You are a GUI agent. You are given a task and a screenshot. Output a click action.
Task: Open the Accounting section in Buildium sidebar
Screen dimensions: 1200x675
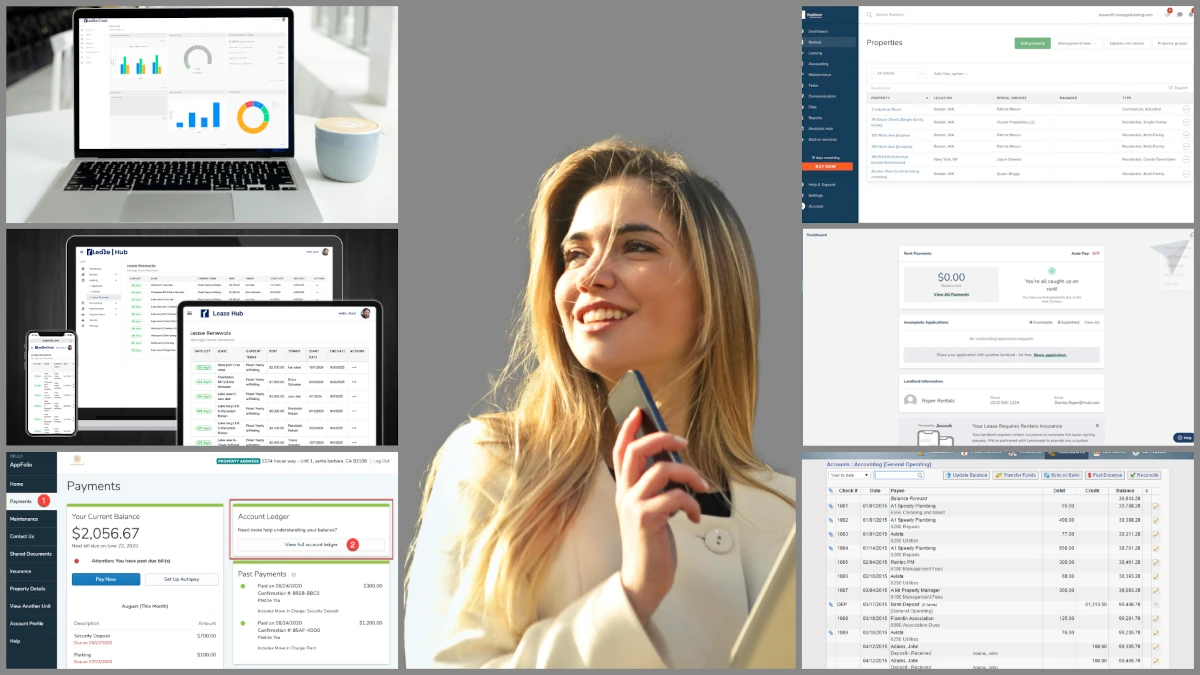pyautogui.click(x=820, y=63)
